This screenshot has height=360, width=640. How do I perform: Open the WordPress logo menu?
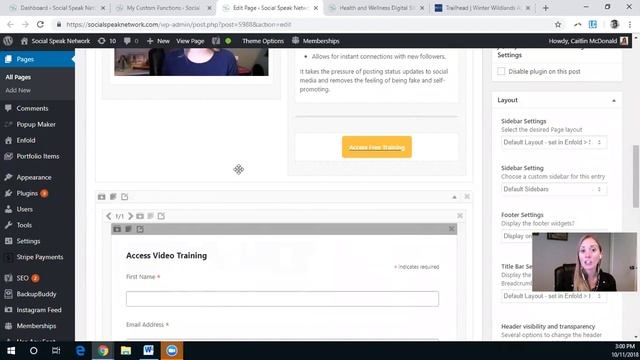click(x=8, y=41)
